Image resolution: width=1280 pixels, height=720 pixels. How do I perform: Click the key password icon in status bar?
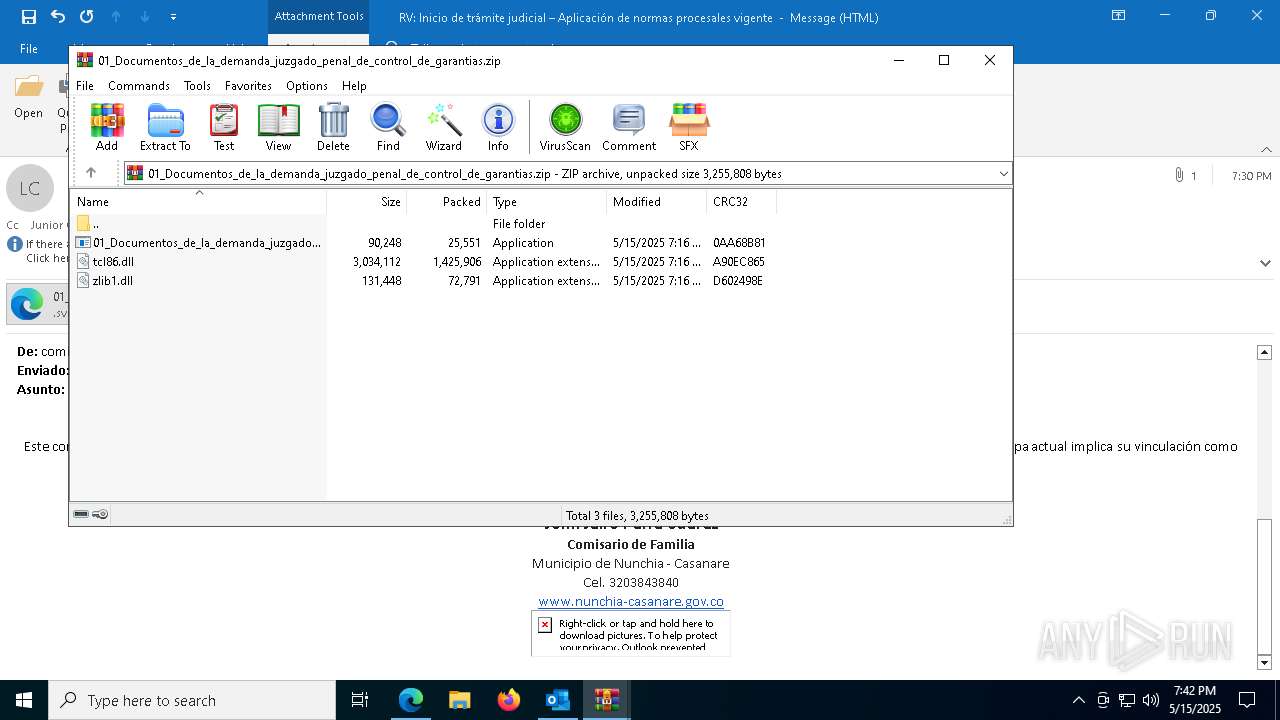click(100, 514)
